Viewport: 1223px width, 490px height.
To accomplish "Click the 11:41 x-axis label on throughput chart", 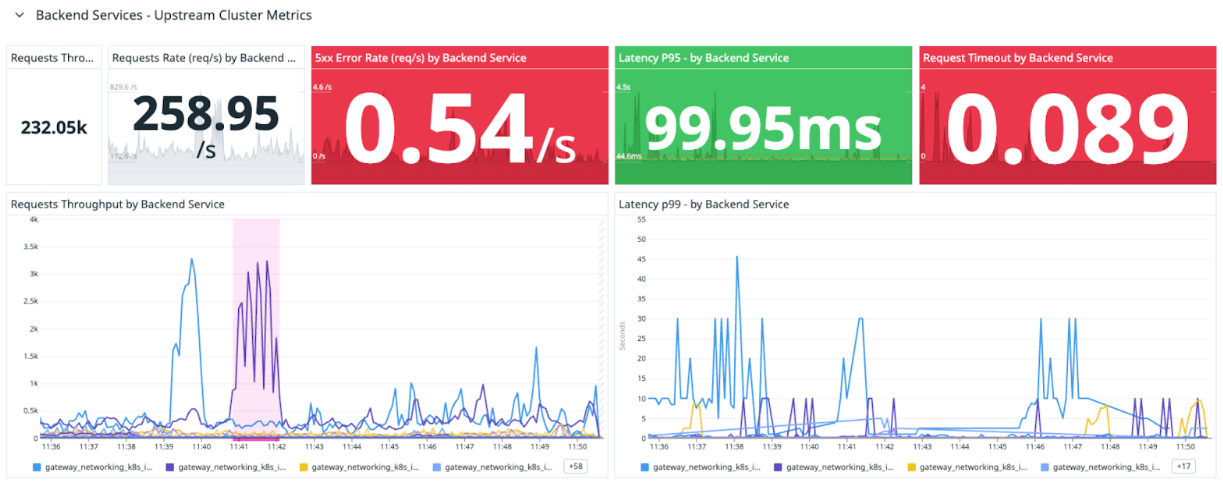I will pos(239,445).
